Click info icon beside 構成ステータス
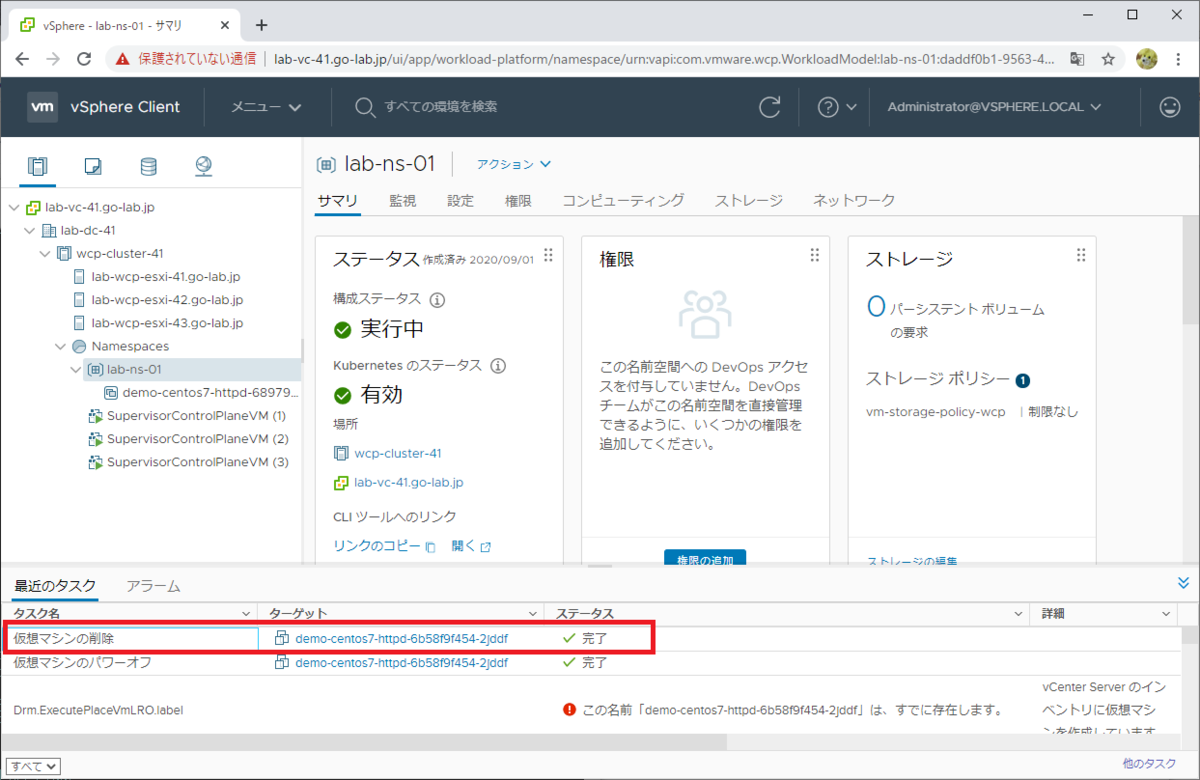The width and height of the screenshot is (1200, 780). (x=437, y=299)
